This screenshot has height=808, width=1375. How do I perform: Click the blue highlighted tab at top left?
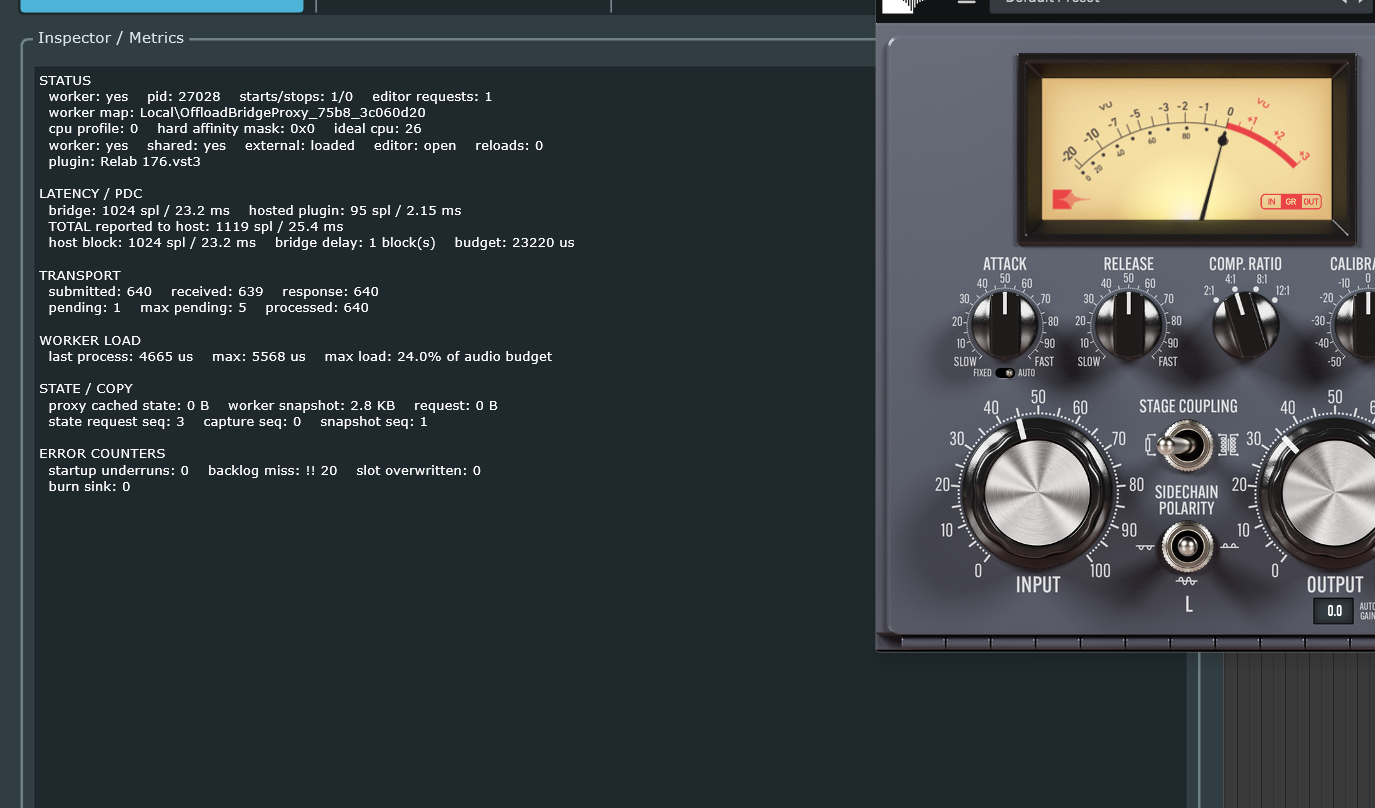tap(161, 6)
